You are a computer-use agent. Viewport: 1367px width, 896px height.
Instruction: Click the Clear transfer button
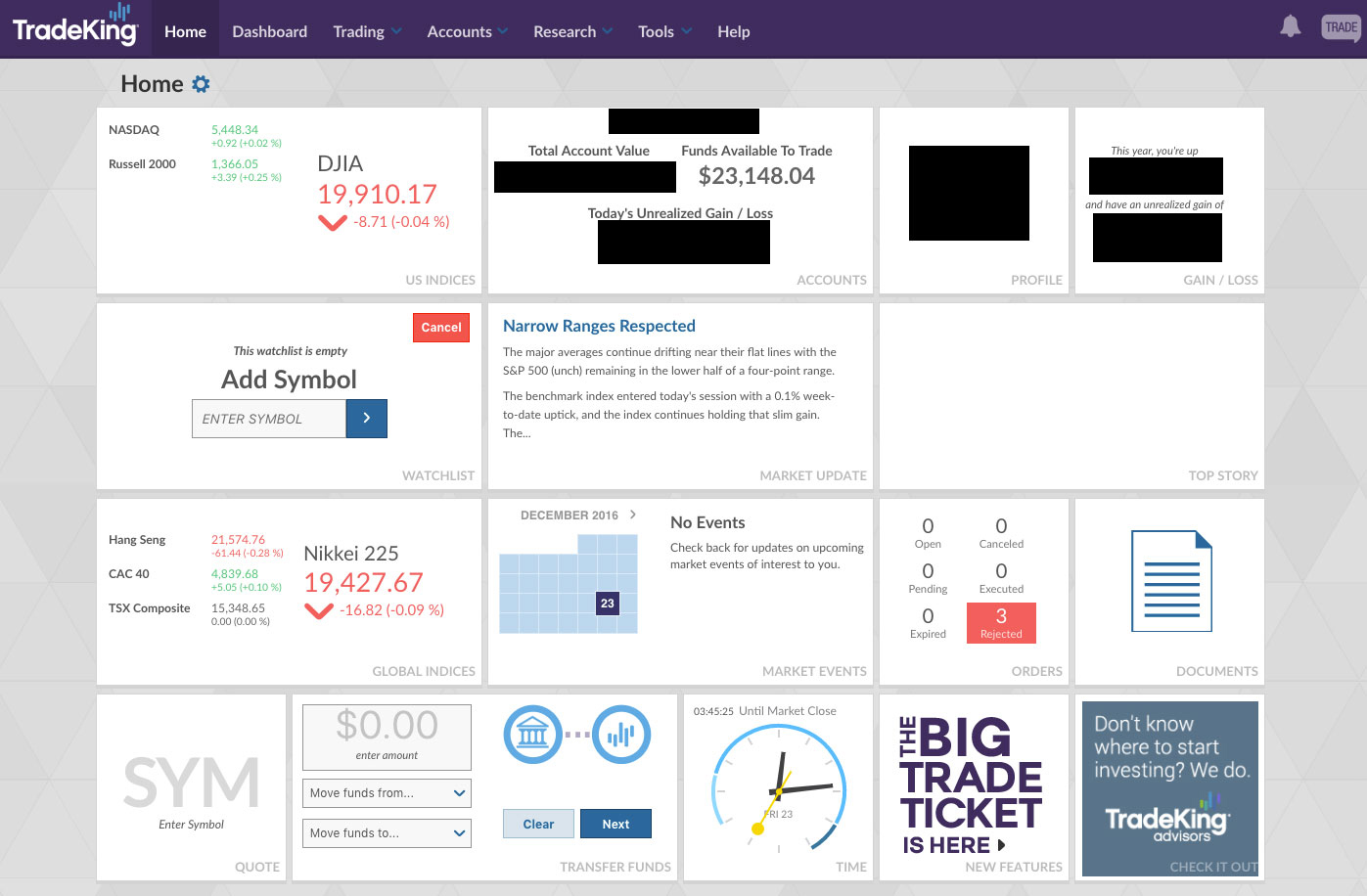538,824
